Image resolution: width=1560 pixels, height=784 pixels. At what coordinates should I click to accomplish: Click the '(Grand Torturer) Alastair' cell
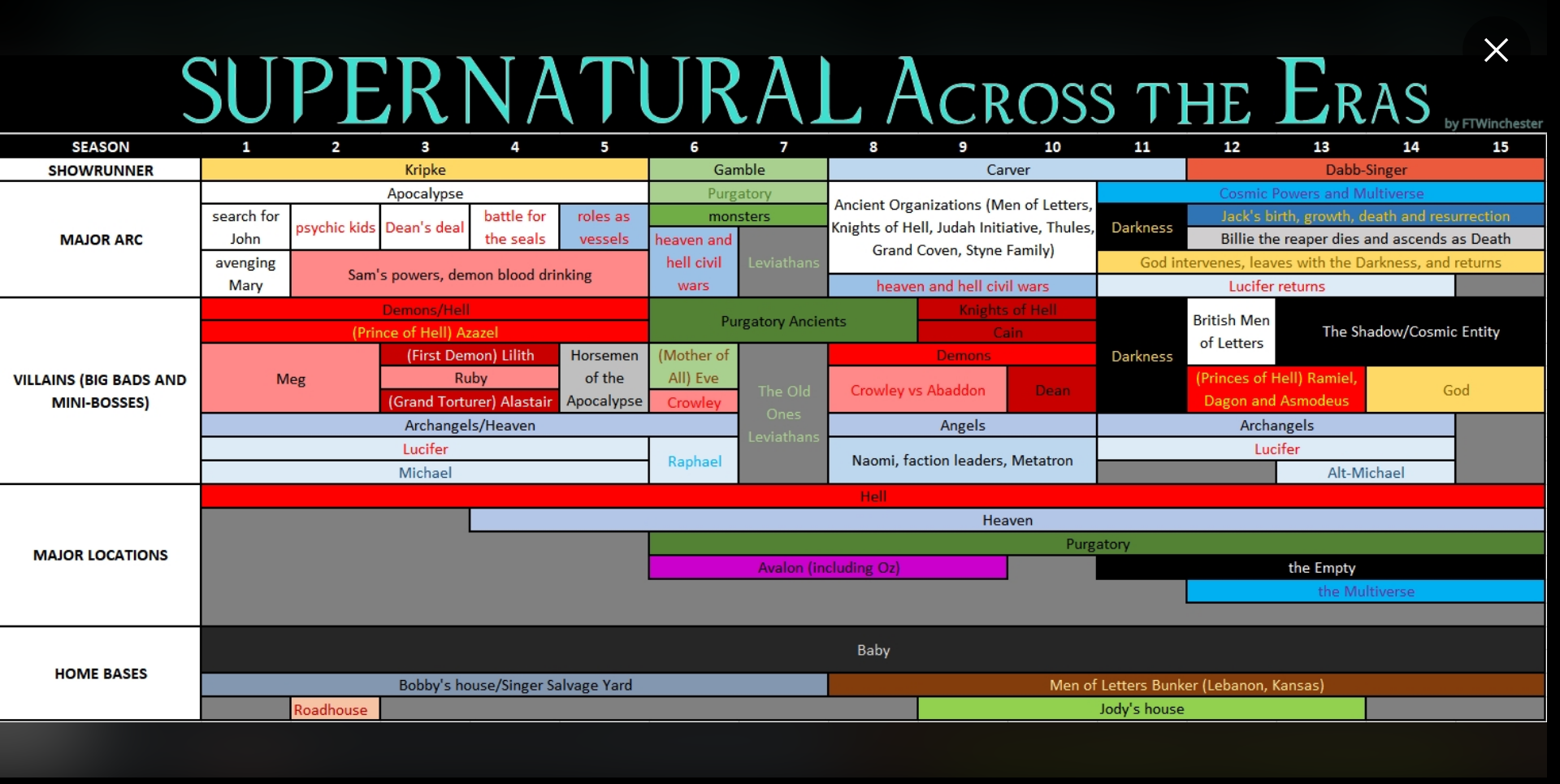click(x=470, y=401)
